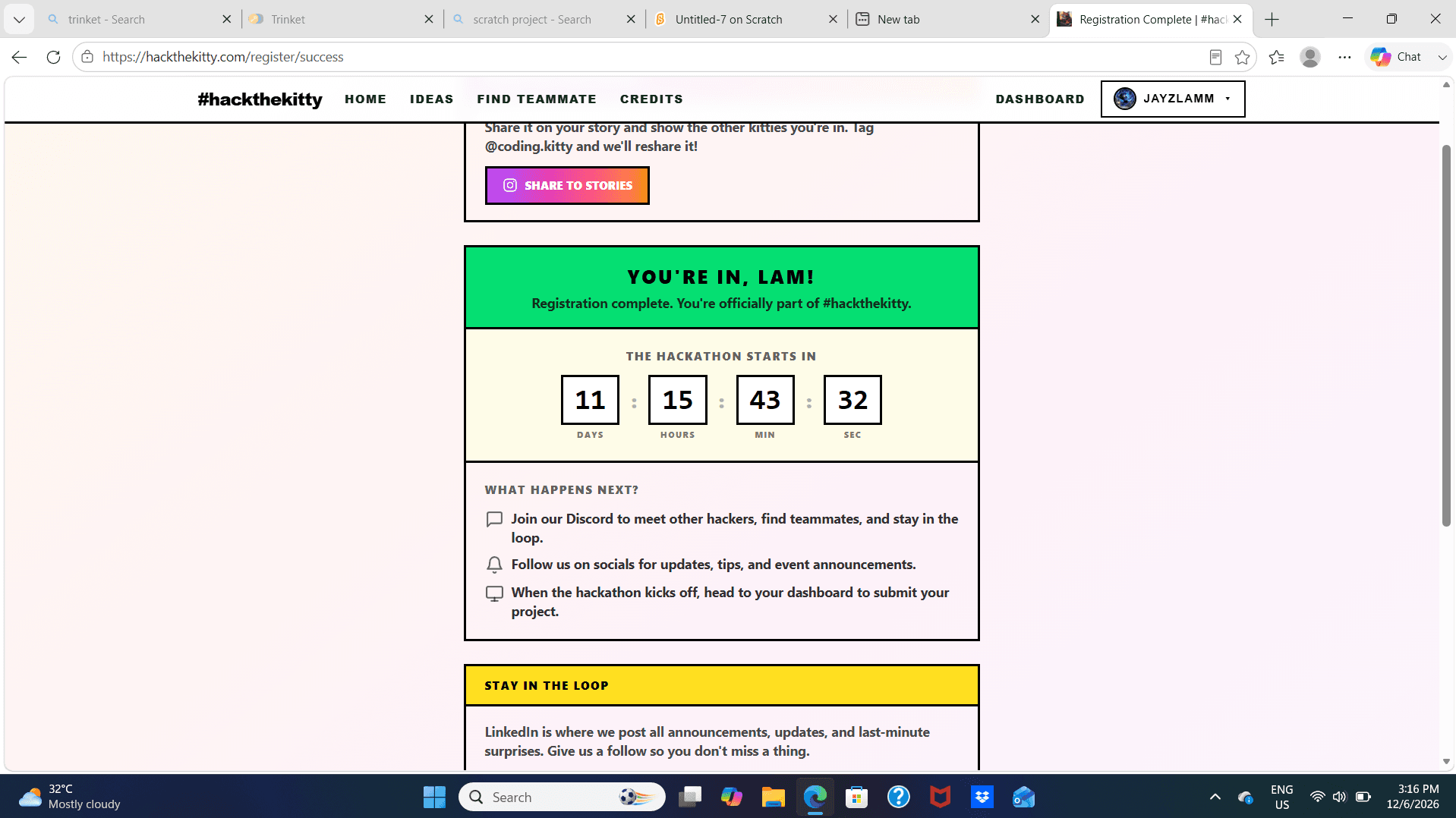The height and width of the screenshot is (818, 1456).
Task: Expand the JAYZLAMM account dropdown
Action: point(1173,99)
